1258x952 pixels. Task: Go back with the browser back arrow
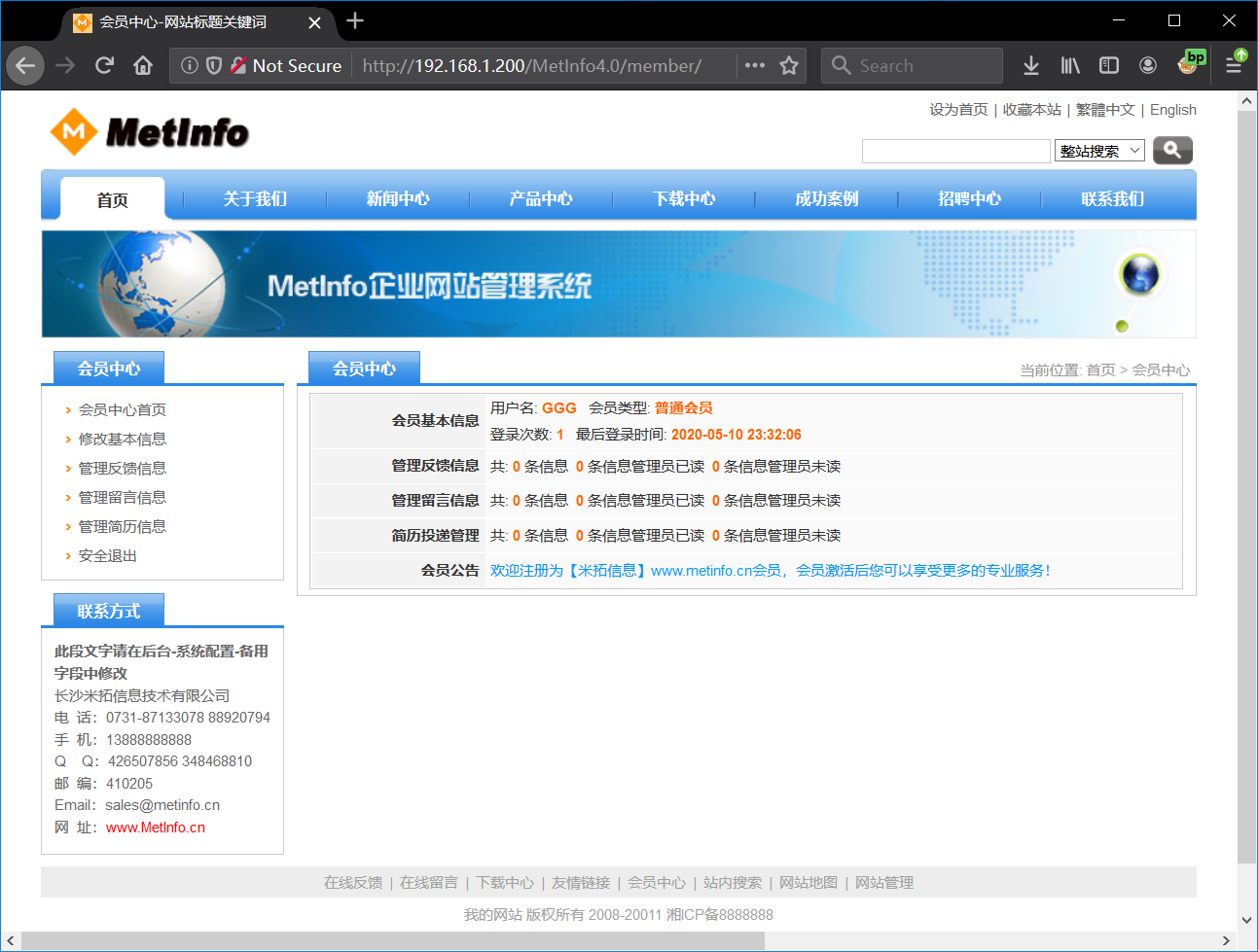pyautogui.click(x=25, y=65)
